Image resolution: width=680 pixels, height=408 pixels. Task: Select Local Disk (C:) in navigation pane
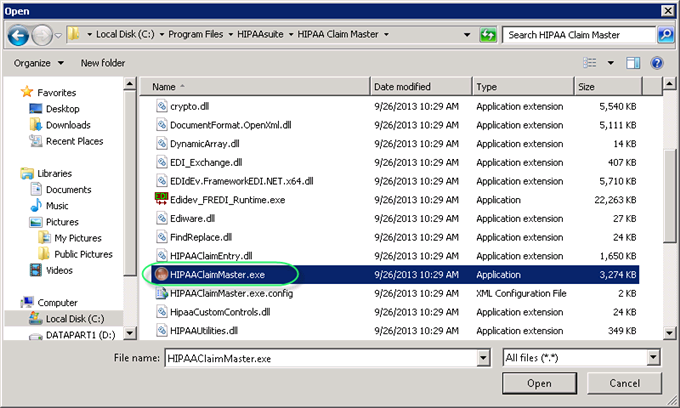pos(75,318)
